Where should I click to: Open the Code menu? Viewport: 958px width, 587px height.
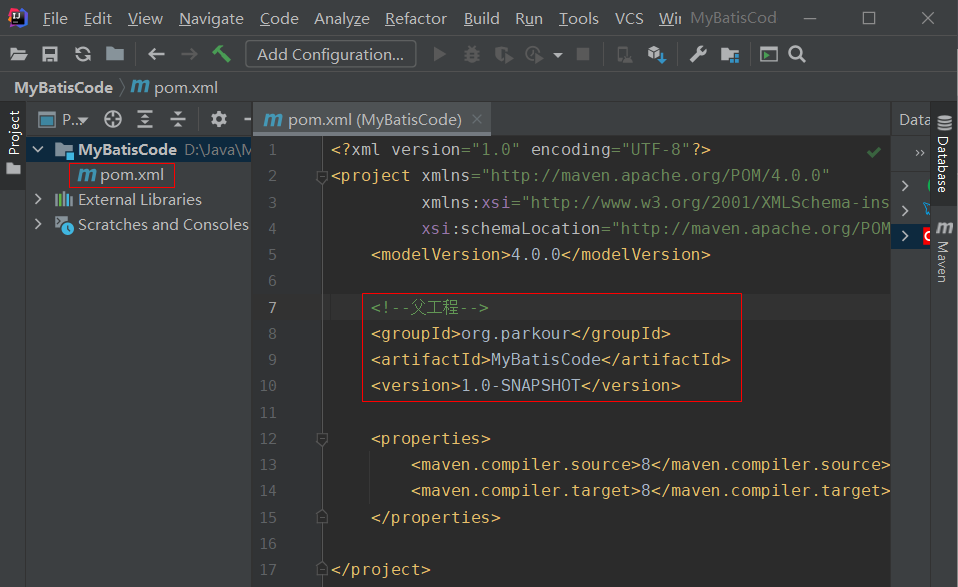coord(279,19)
